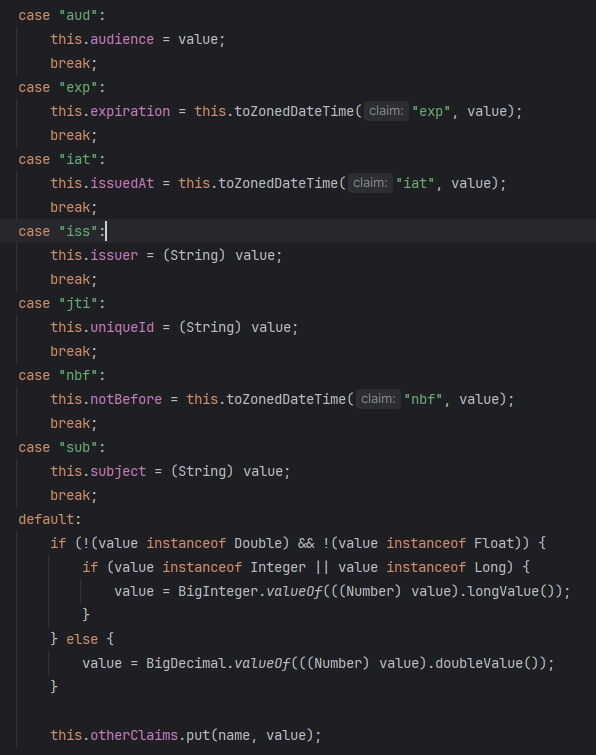
Task: Click the "aud" case string
Action: click(78, 15)
